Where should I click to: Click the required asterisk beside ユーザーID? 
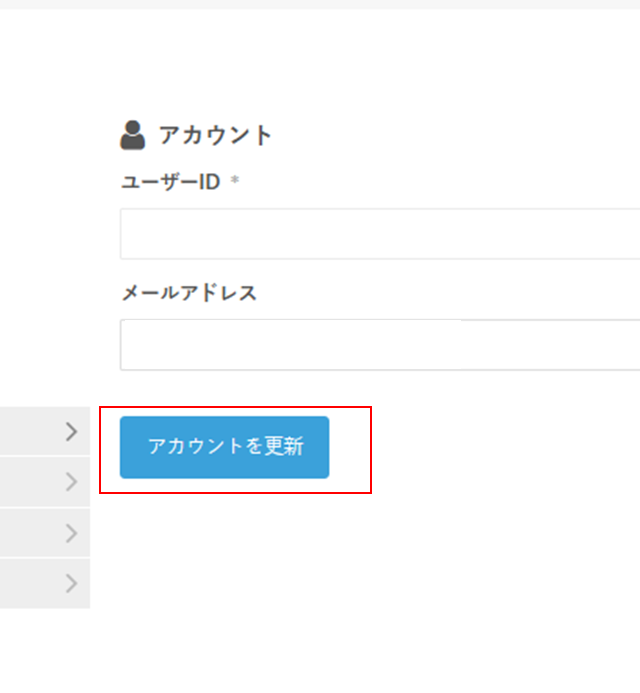click(235, 182)
